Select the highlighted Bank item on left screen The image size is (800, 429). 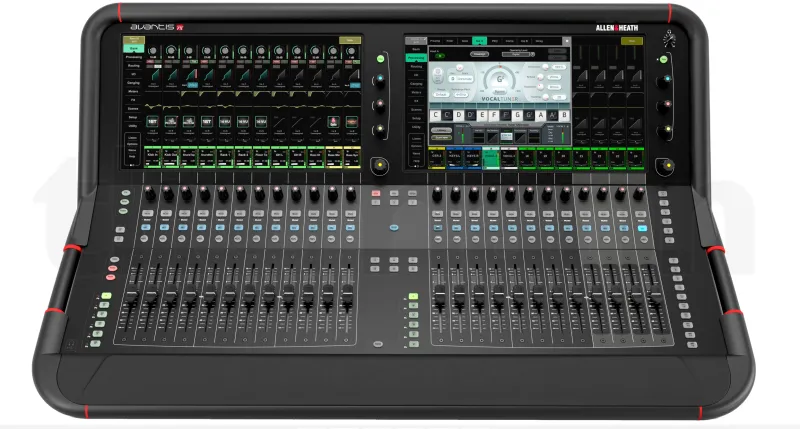pos(134,48)
